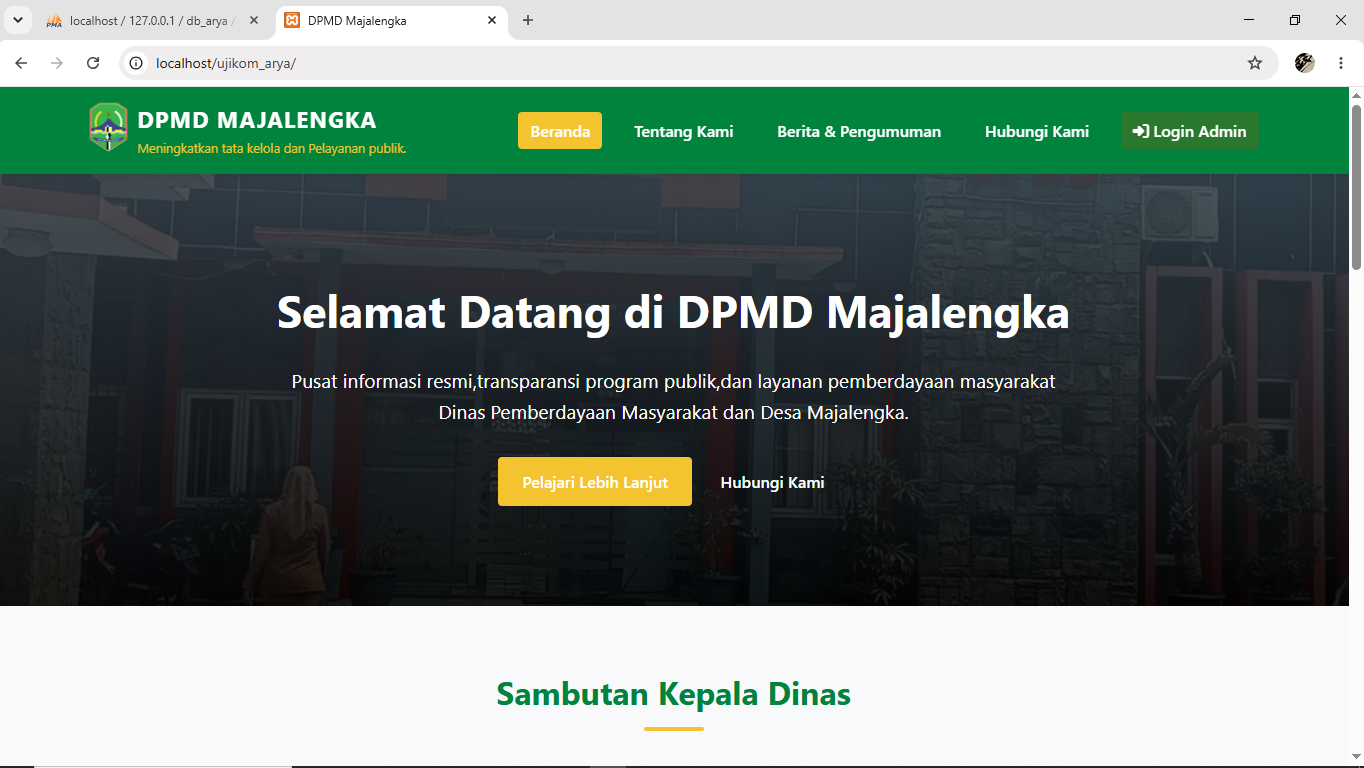Close the DPMD Majalengka tab
This screenshot has height=768, width=1364.
coord(492,20)
